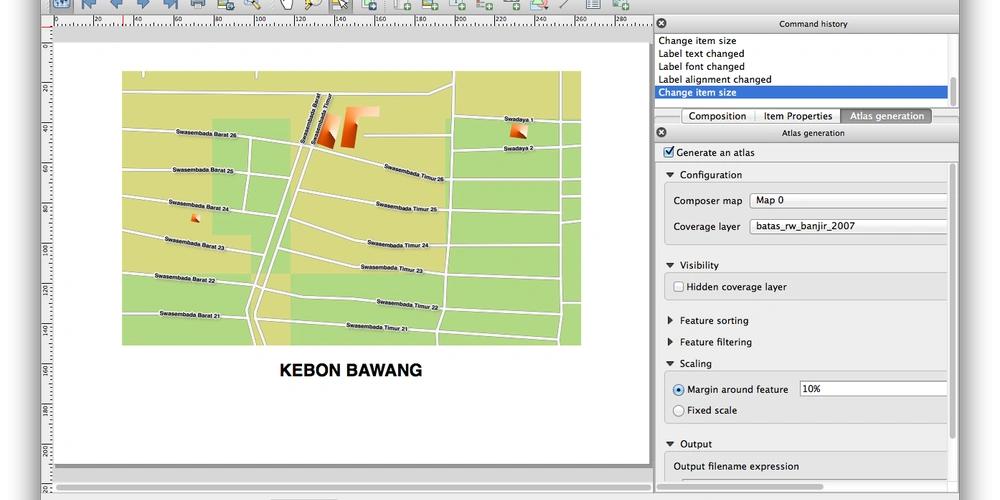Select the Atlas generation tab
Image resolution: width=1000 pixels, height=500 pixels.
886,116
